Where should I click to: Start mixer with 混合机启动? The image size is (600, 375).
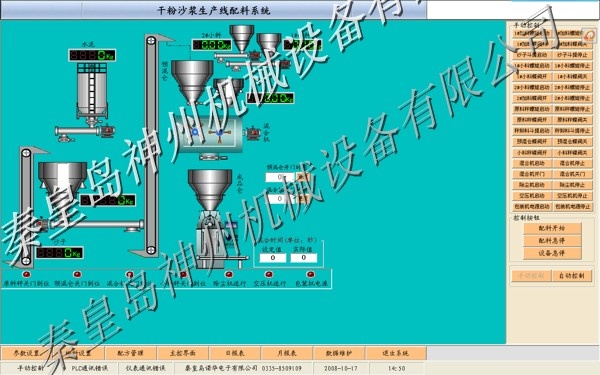pyautogui.click(x=532, y=163)
